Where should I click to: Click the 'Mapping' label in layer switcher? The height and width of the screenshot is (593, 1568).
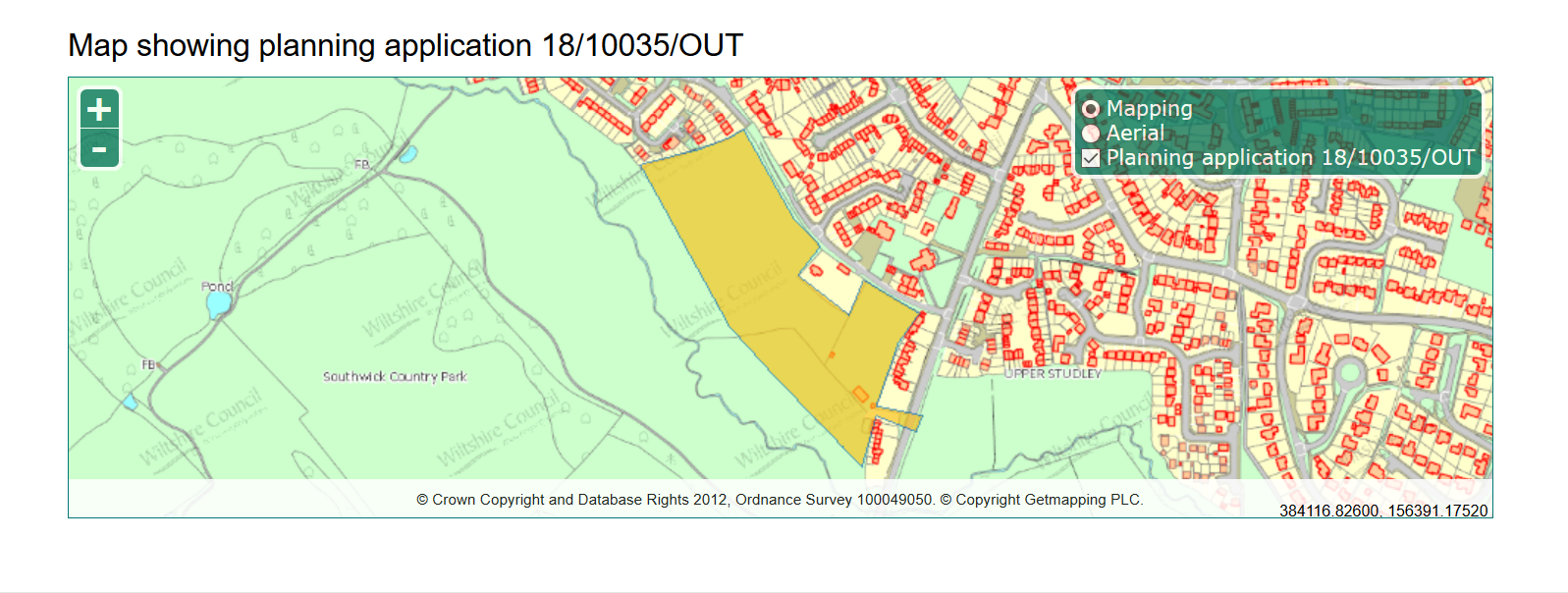point(1149,109)
